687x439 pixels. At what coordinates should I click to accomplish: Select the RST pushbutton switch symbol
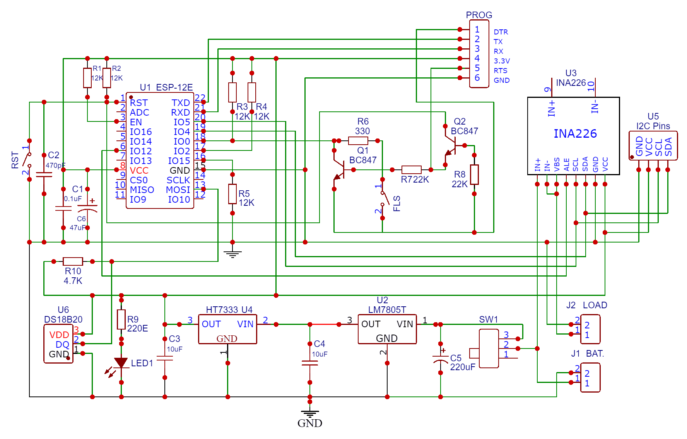(x=29, y=160)
